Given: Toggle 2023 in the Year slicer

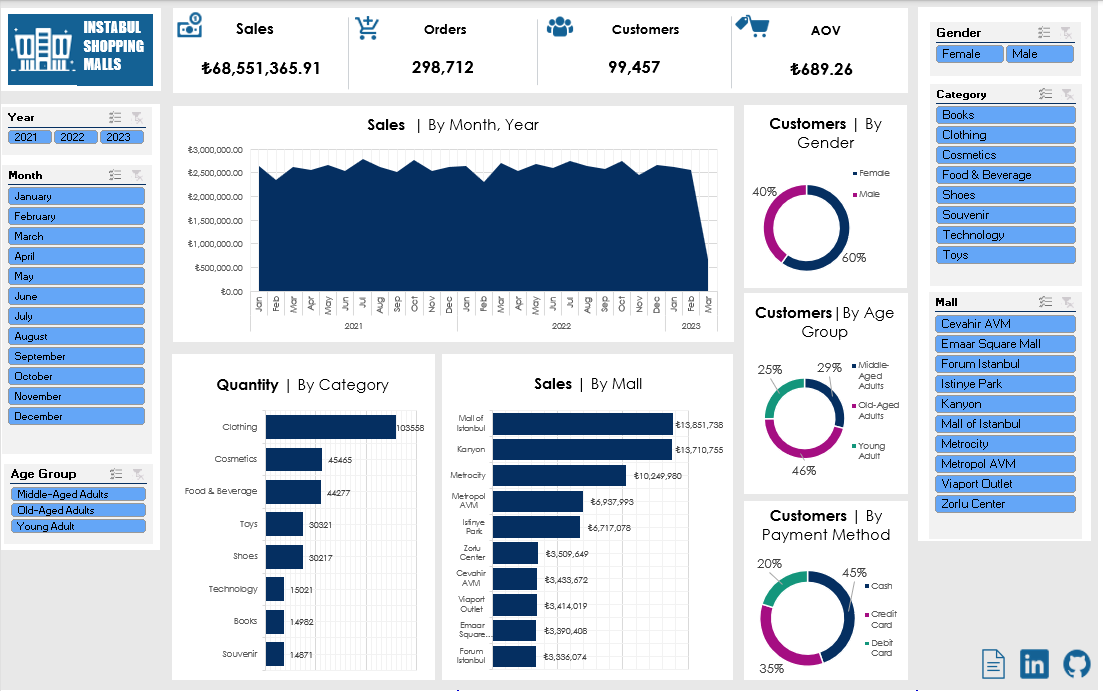Looking at the screenshot, I should tap(122, 137).
